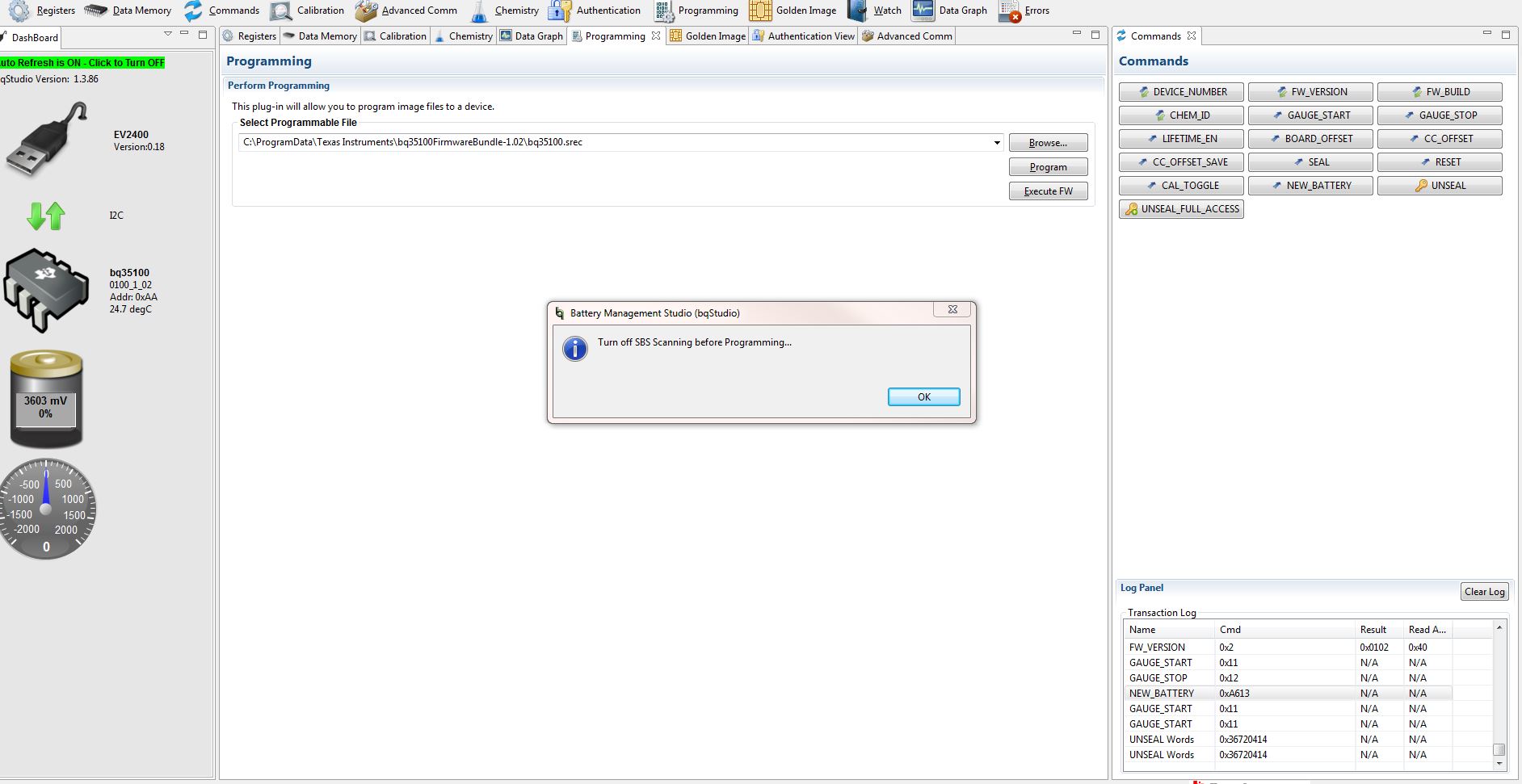Switch to the Golden Image tab

[708, 36]
